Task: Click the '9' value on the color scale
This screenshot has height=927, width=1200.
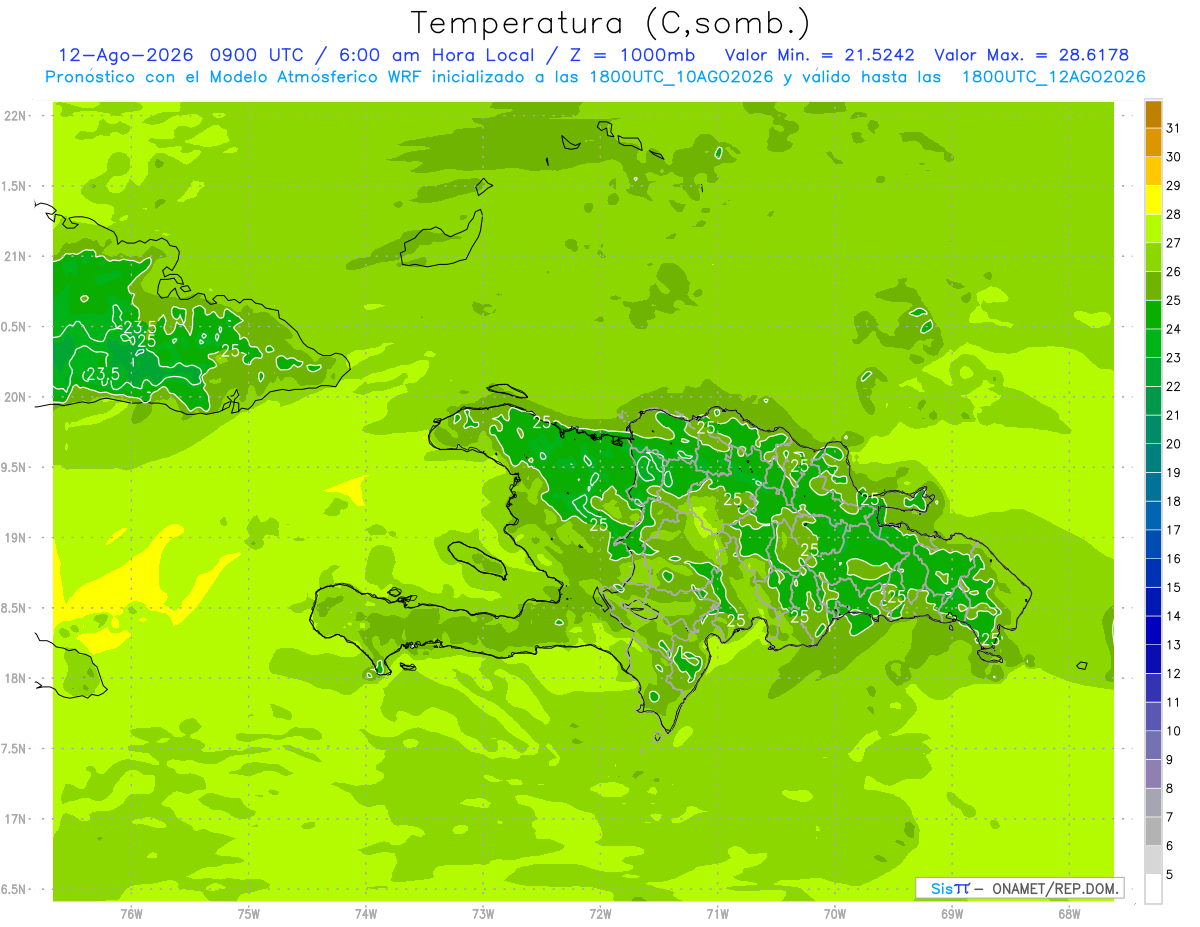Action: pos(1170,760)
